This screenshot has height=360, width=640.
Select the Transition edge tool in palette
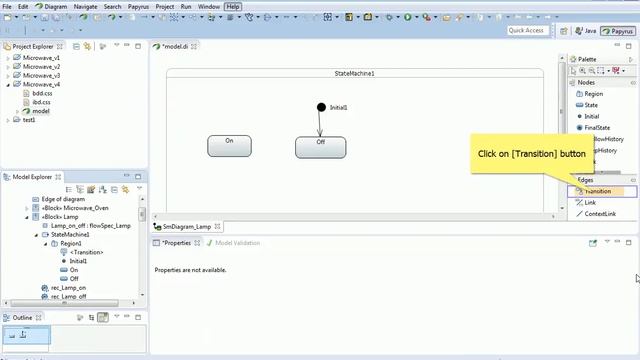pos(602,191)
